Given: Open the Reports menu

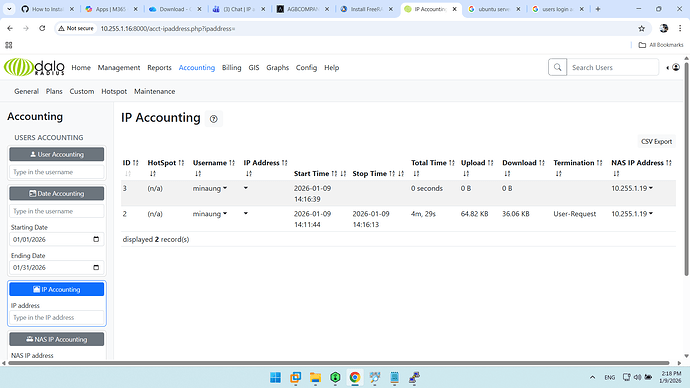Looking at the screenshot, I should [x=159, y=68].
